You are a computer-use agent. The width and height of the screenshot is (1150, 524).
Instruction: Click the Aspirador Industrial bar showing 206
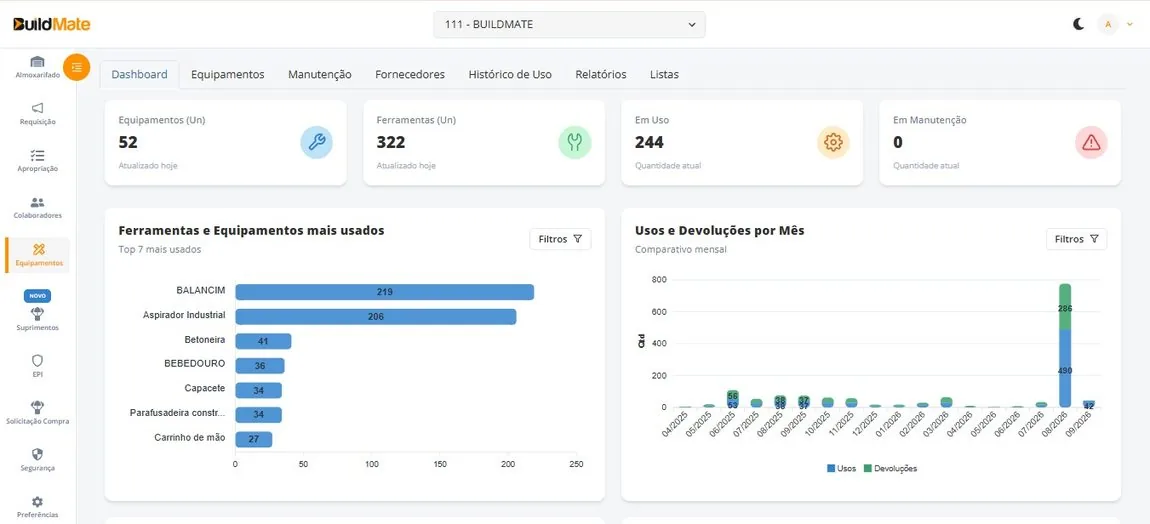click(376, 316)
